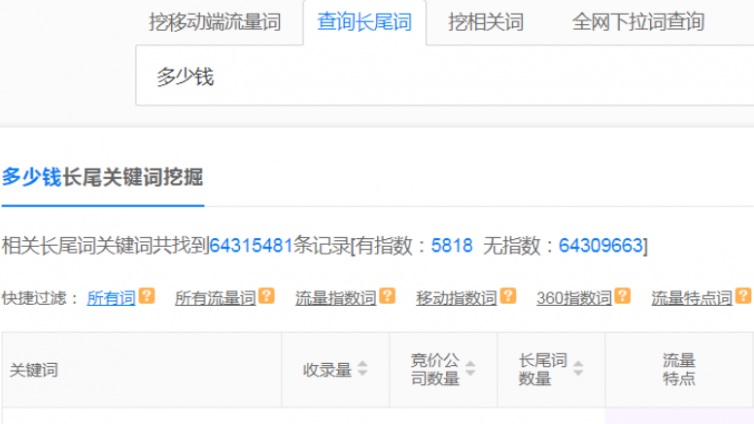Click the 流量特点词 filter link
The width and height of the screenshot is (754, 424).
point(692,298)
